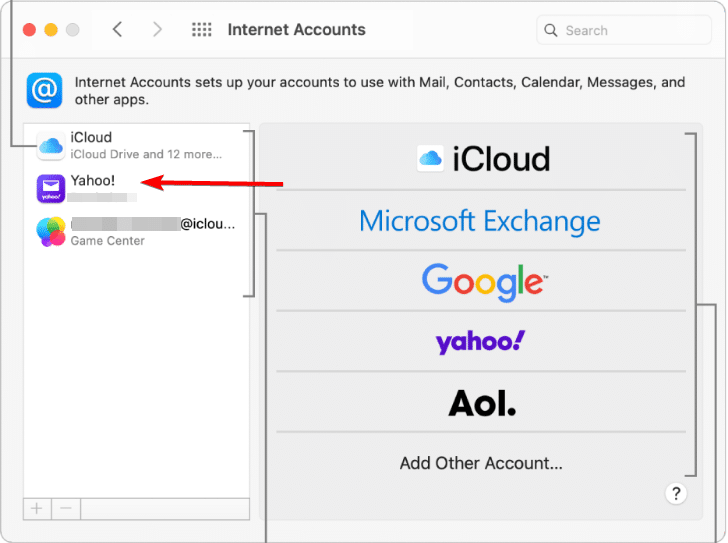Viewport: 728px width, 543px height.
Task: Click the colorful Game Center icon
Action: point(51,232)
